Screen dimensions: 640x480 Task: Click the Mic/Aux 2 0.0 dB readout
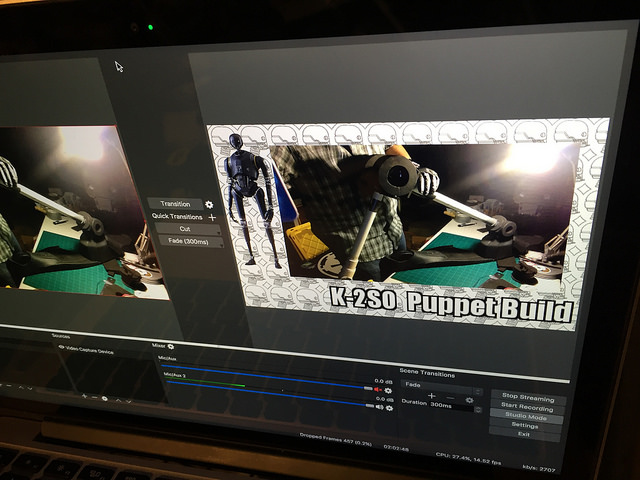point(384,399)
